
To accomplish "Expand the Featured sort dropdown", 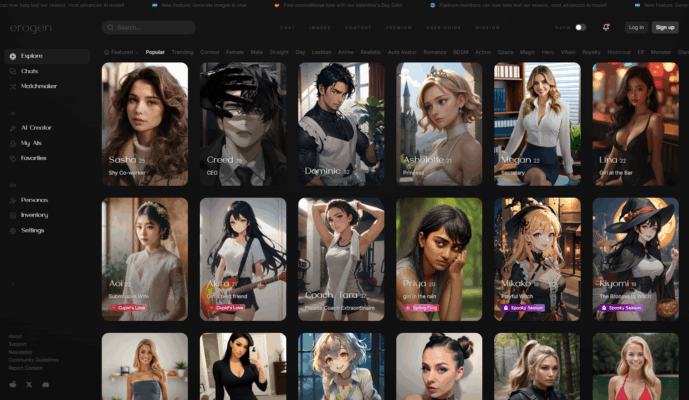I will click(120, 51).
